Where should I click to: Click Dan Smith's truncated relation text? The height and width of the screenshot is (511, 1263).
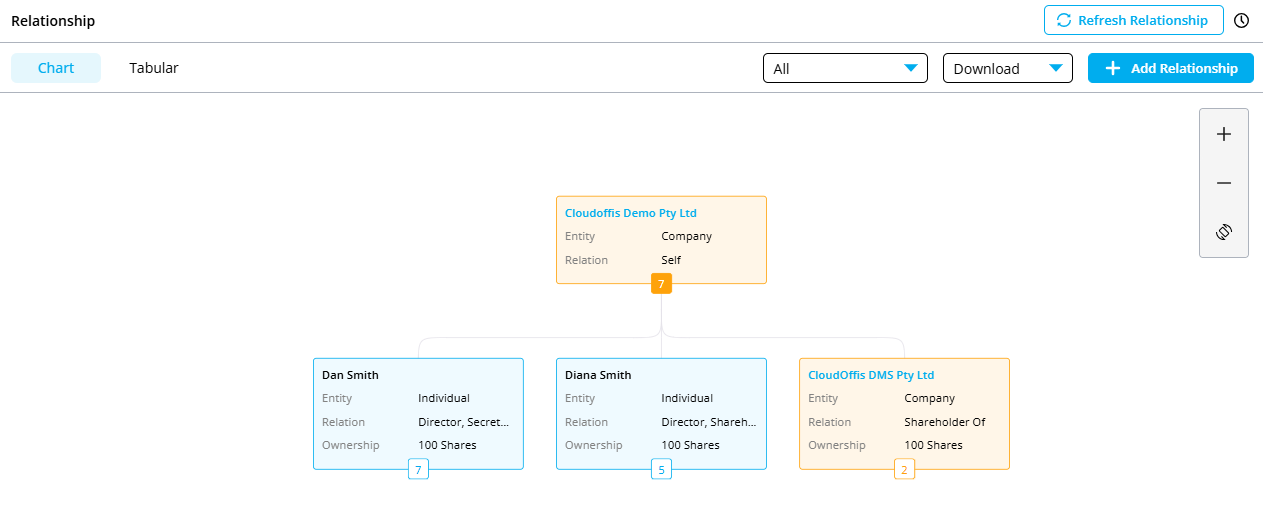point(463,422)
